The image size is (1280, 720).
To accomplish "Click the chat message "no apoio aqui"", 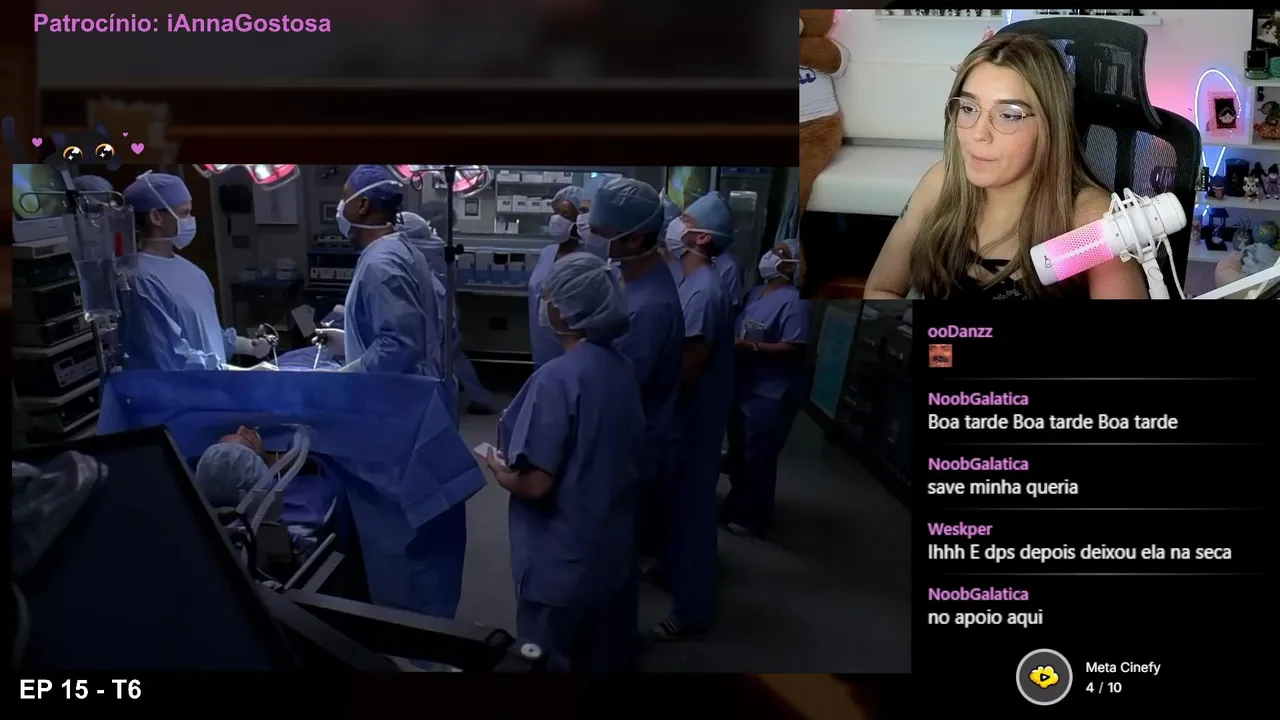I will [x=985, y=617].
